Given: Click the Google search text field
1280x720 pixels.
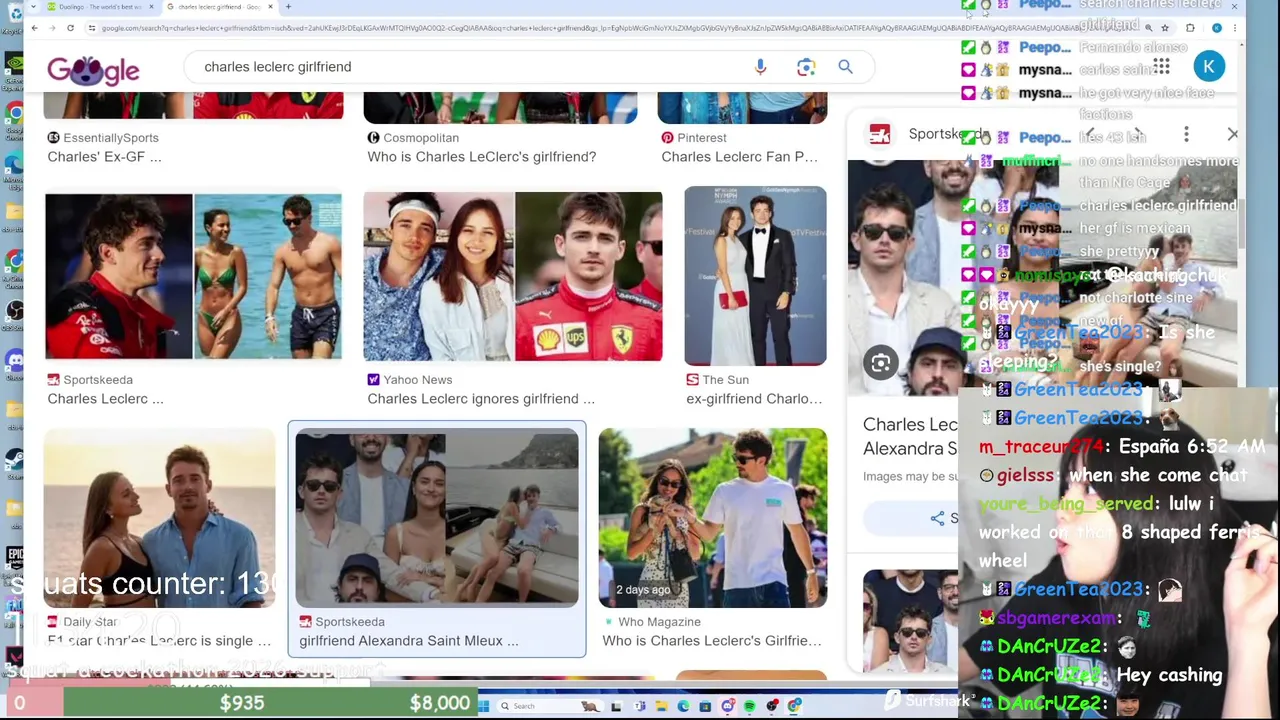Looking at the screenshot, I should pos(470,67).
